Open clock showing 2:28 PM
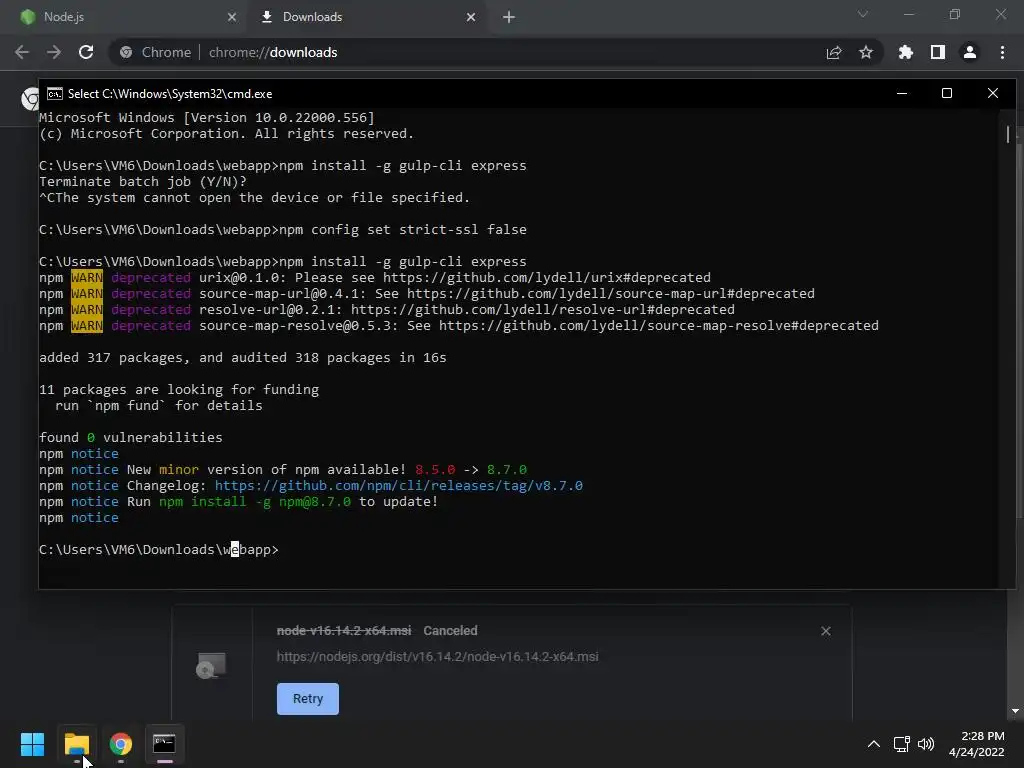This screenshot has width=1024, height=768. 977,744
